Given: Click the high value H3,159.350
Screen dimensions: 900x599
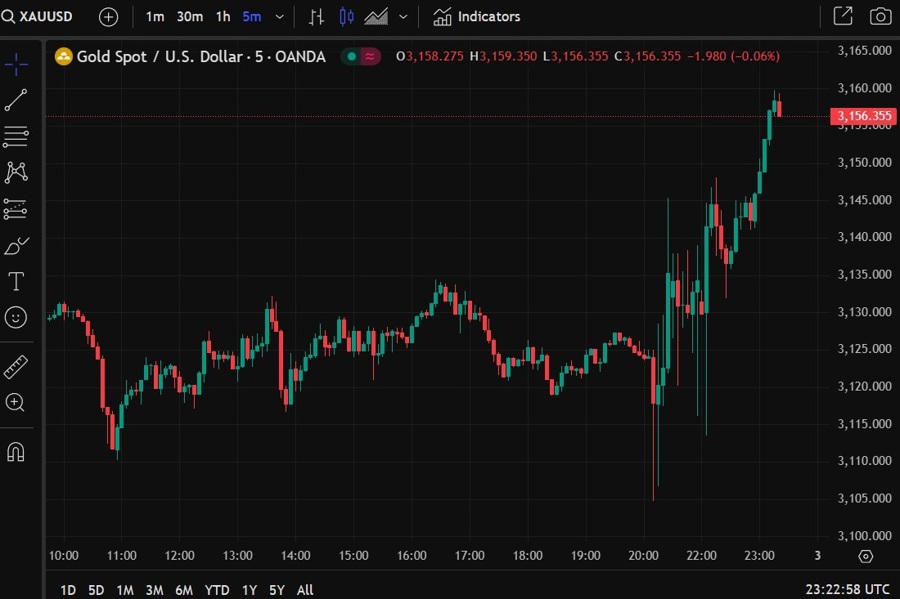Looking at the screenshot, I should coord(503,56).
